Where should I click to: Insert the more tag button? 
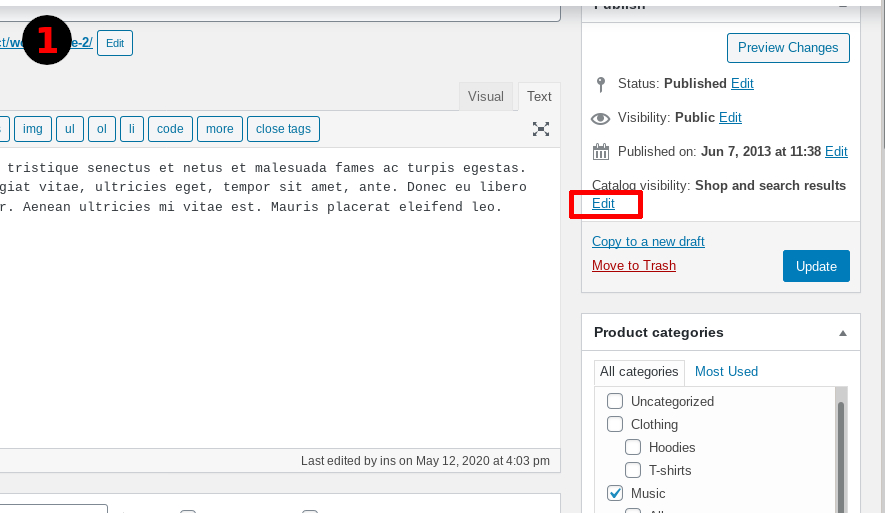[x=220, y=129]
